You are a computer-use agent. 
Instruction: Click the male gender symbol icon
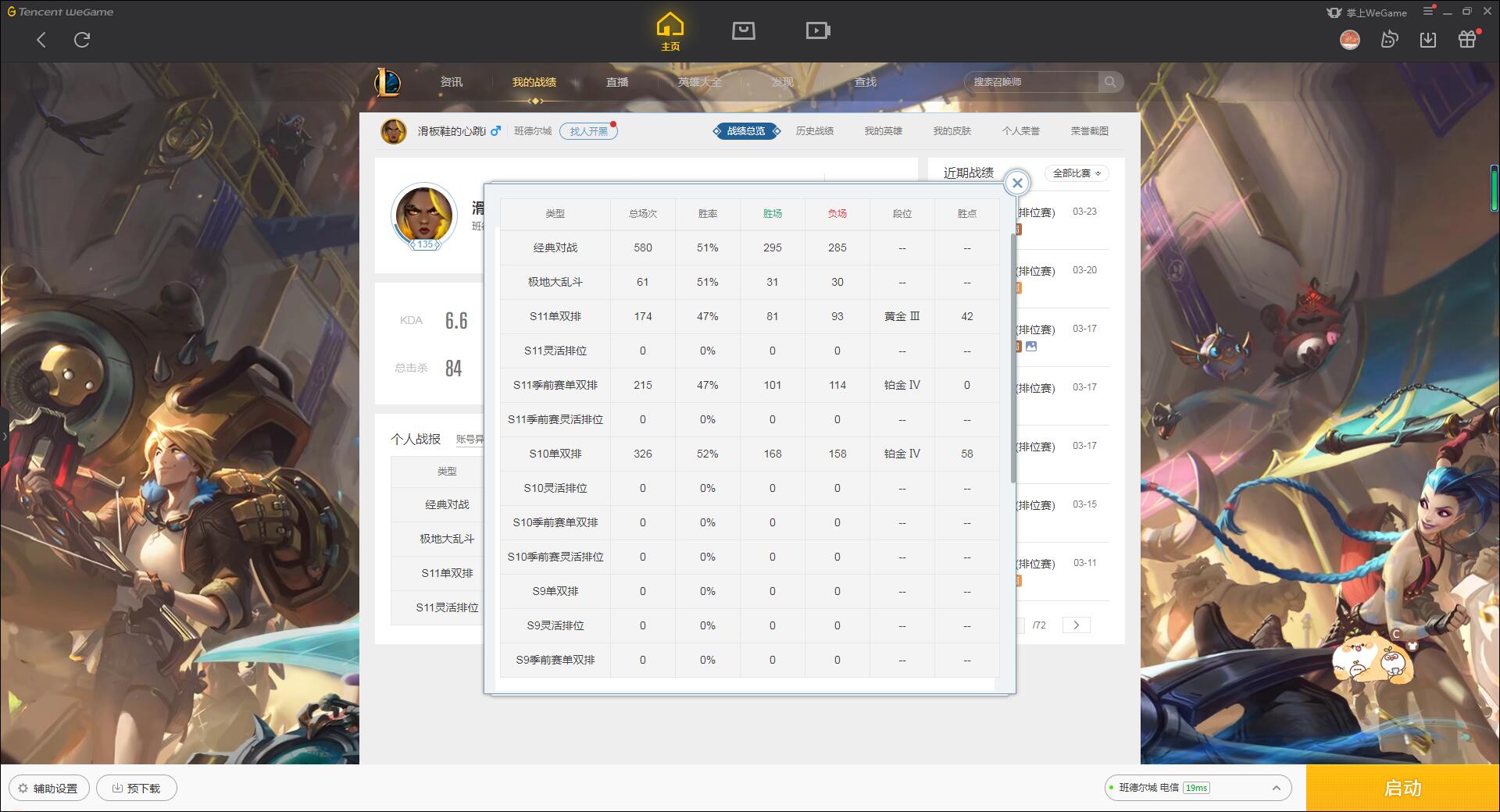click(x=495, y=131)
